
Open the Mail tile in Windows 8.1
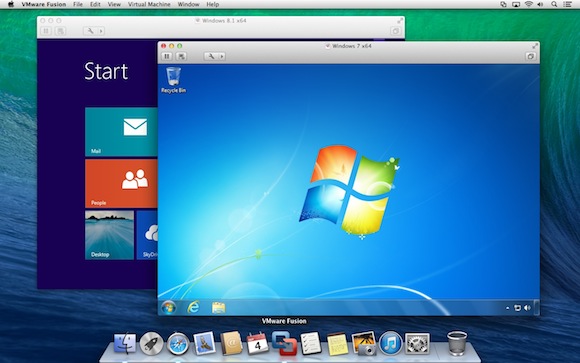tap(121, 132)
